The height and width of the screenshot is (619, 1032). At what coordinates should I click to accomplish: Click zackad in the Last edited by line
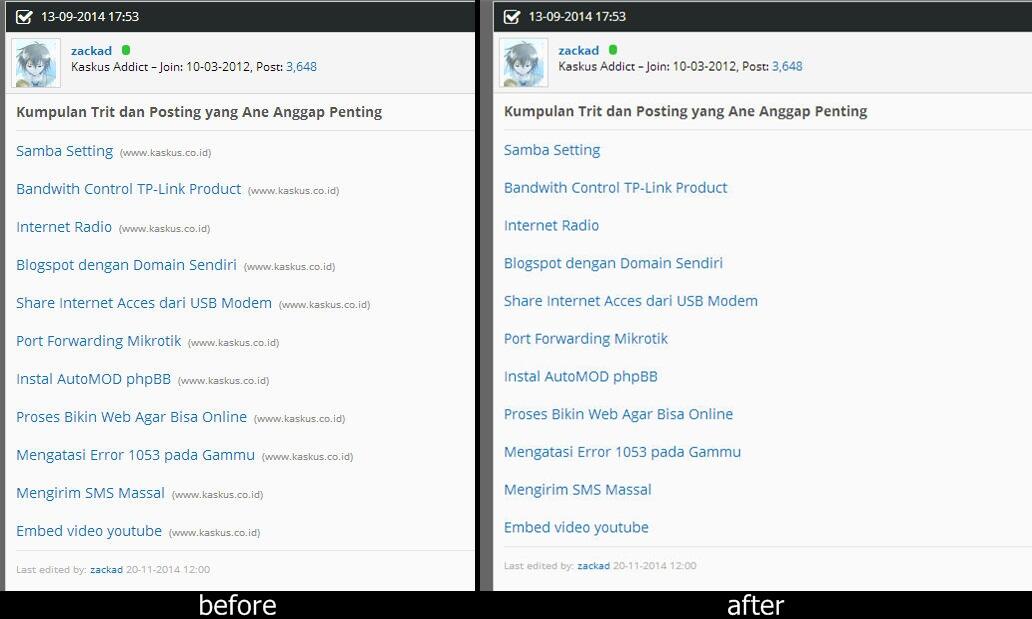point(106,569)
